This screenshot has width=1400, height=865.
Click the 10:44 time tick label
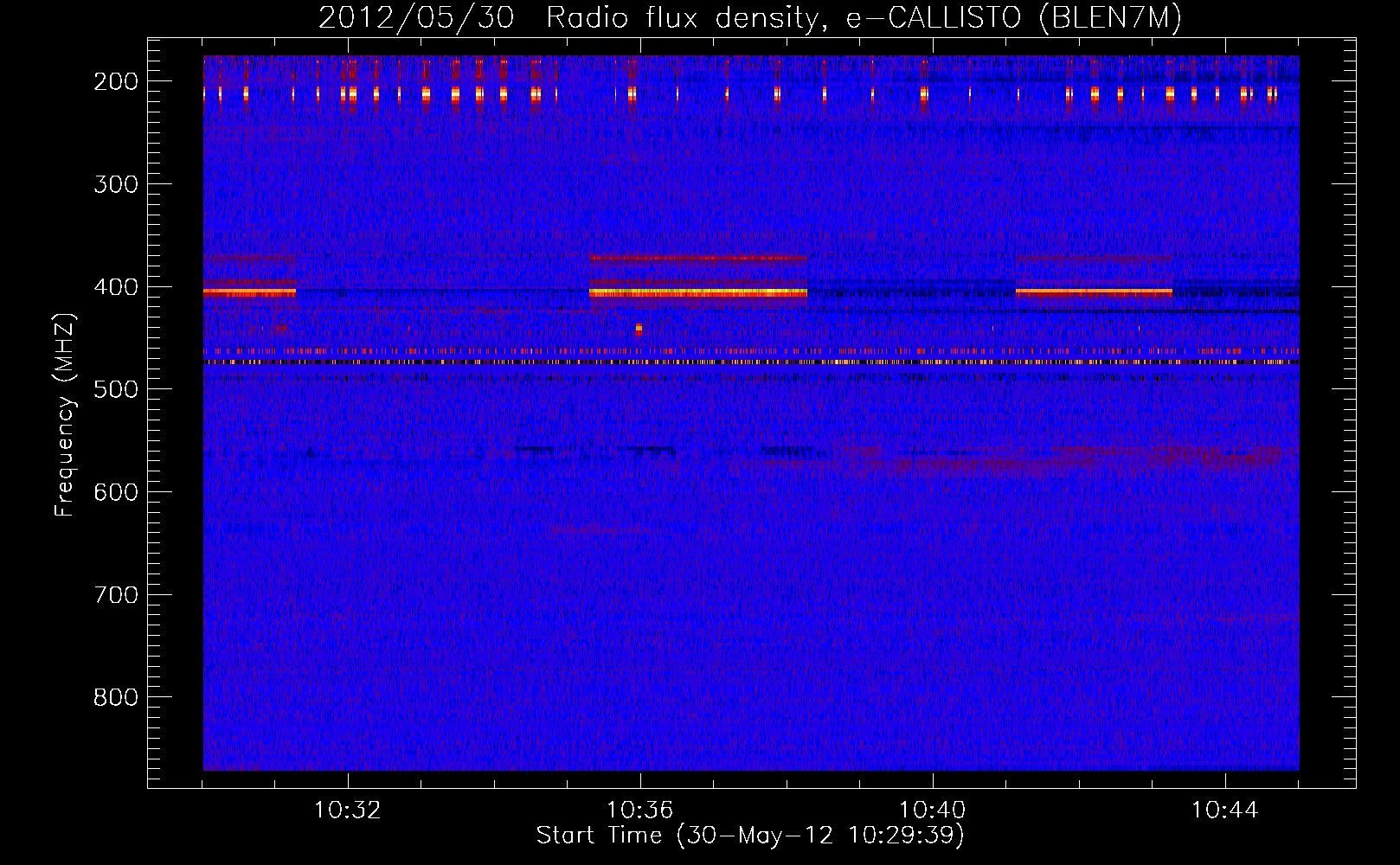click(x=1225, y=811)
